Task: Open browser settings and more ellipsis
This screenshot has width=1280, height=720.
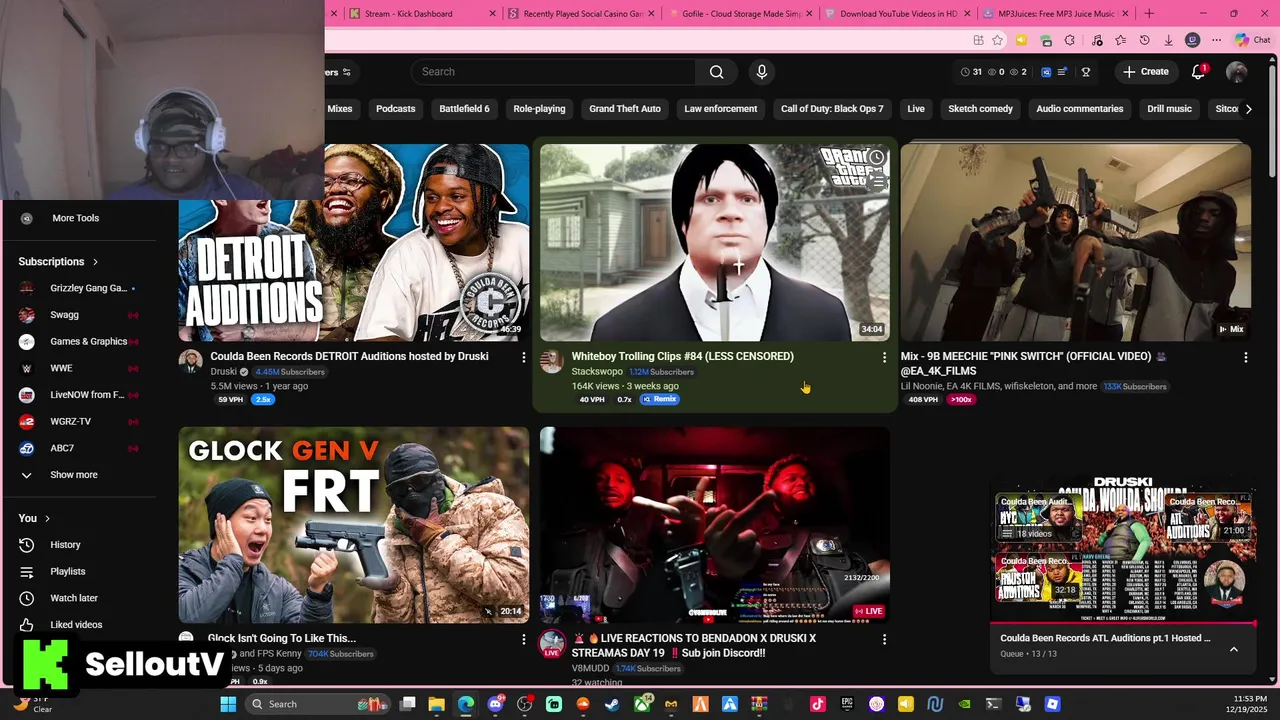Action: [x=1216, y=40]
